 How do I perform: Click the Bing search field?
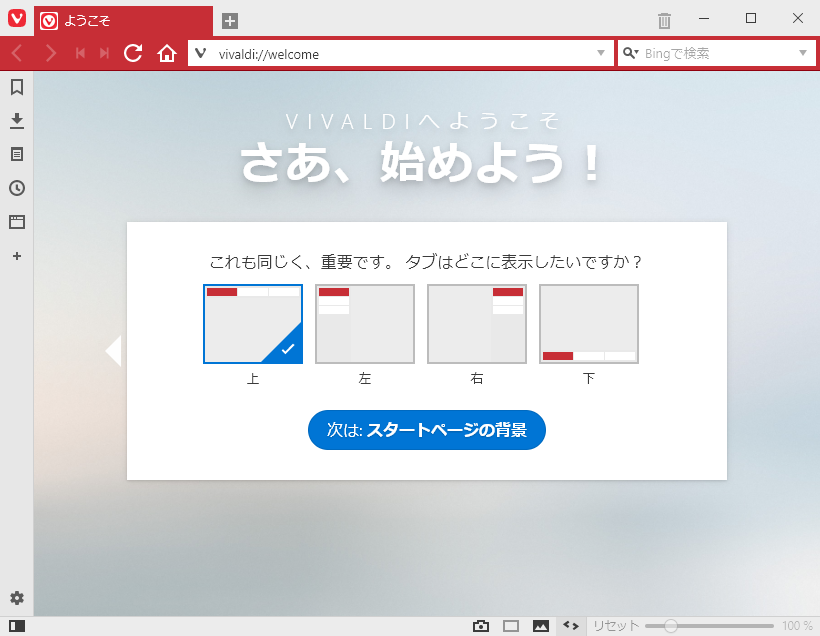click(717, 53)
